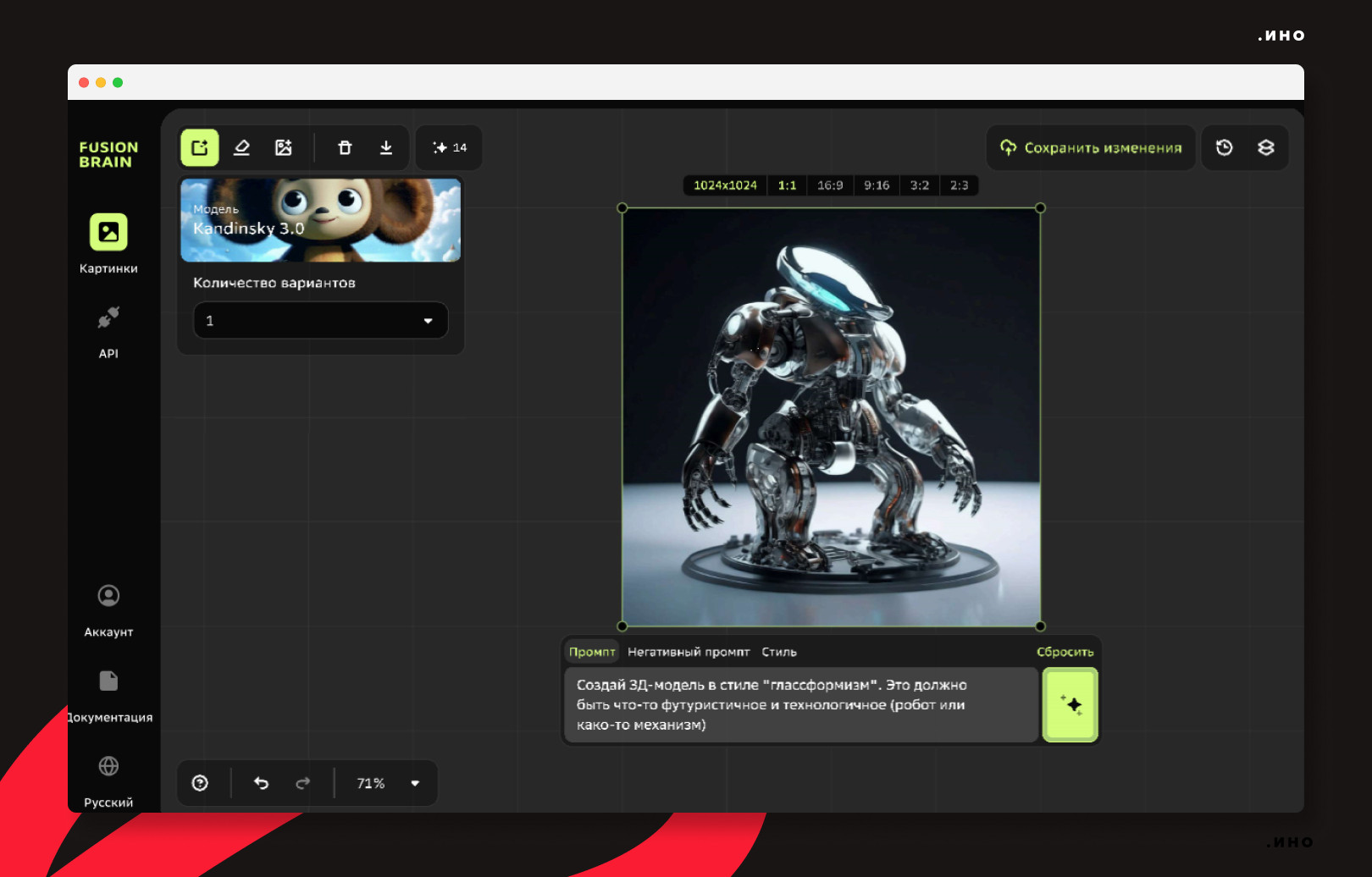Select the 1:1 aspect ratio
Screen dimensions: 1372x877
787,185
